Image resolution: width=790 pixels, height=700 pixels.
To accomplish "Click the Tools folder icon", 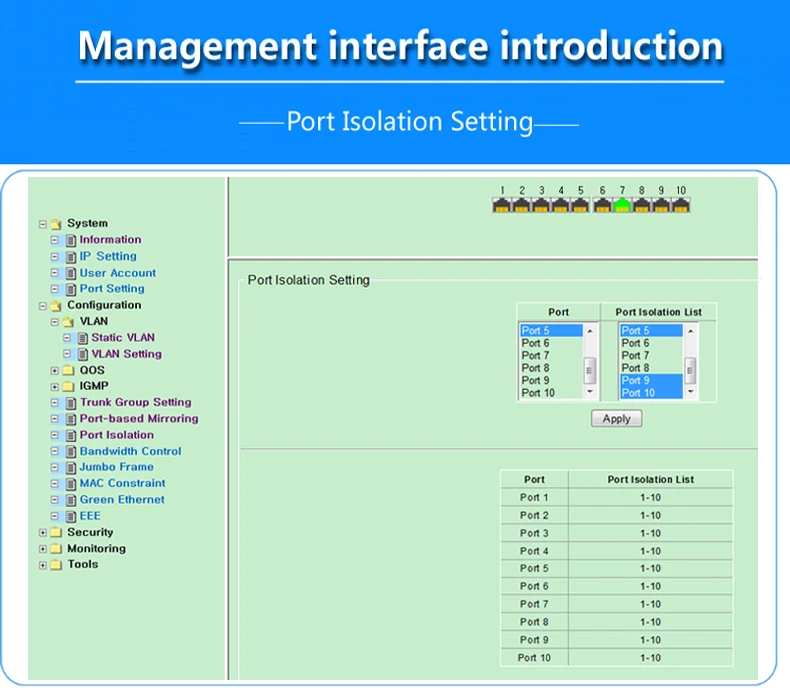I will 56,565.
